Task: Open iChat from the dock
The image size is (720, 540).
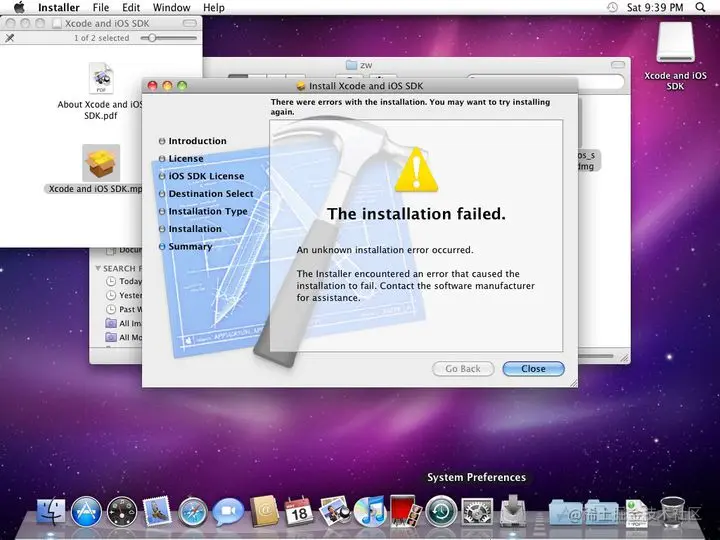Action: click(228, 511)
